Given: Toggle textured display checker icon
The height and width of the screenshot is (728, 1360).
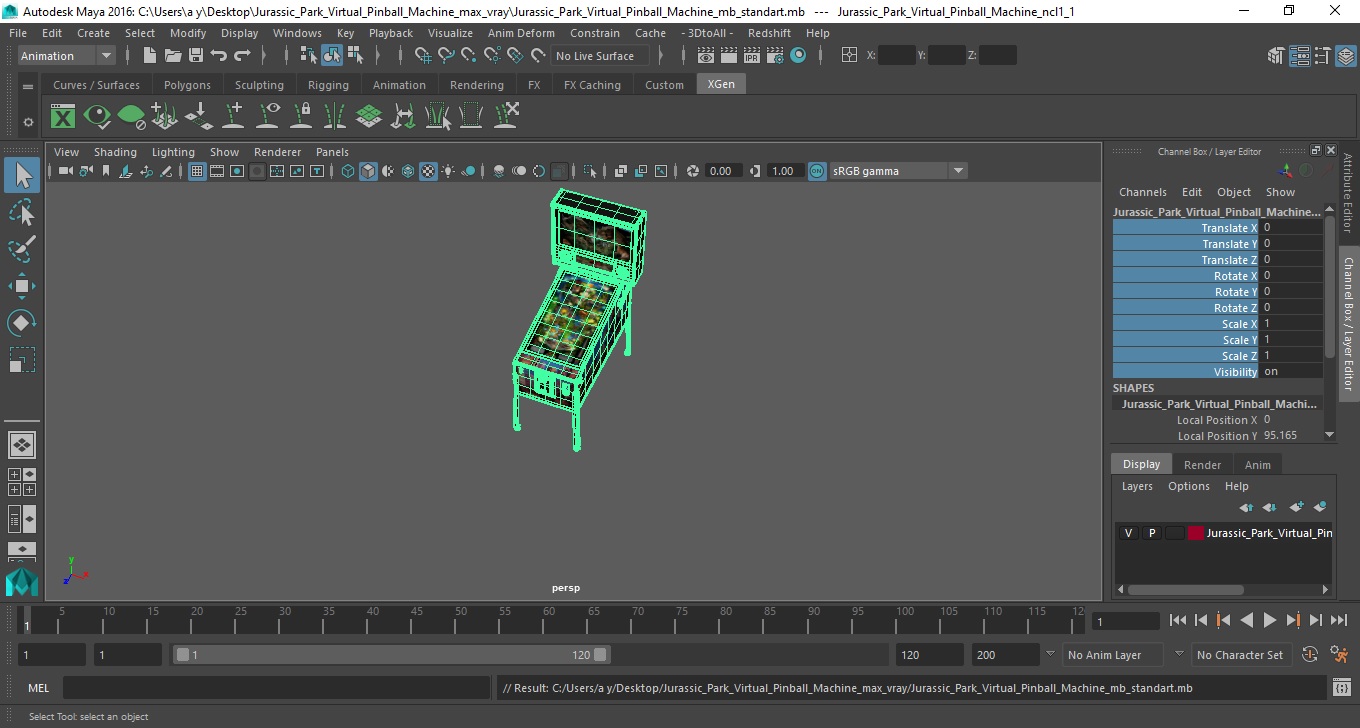Looking at the screenshot, I should [428, 171].
